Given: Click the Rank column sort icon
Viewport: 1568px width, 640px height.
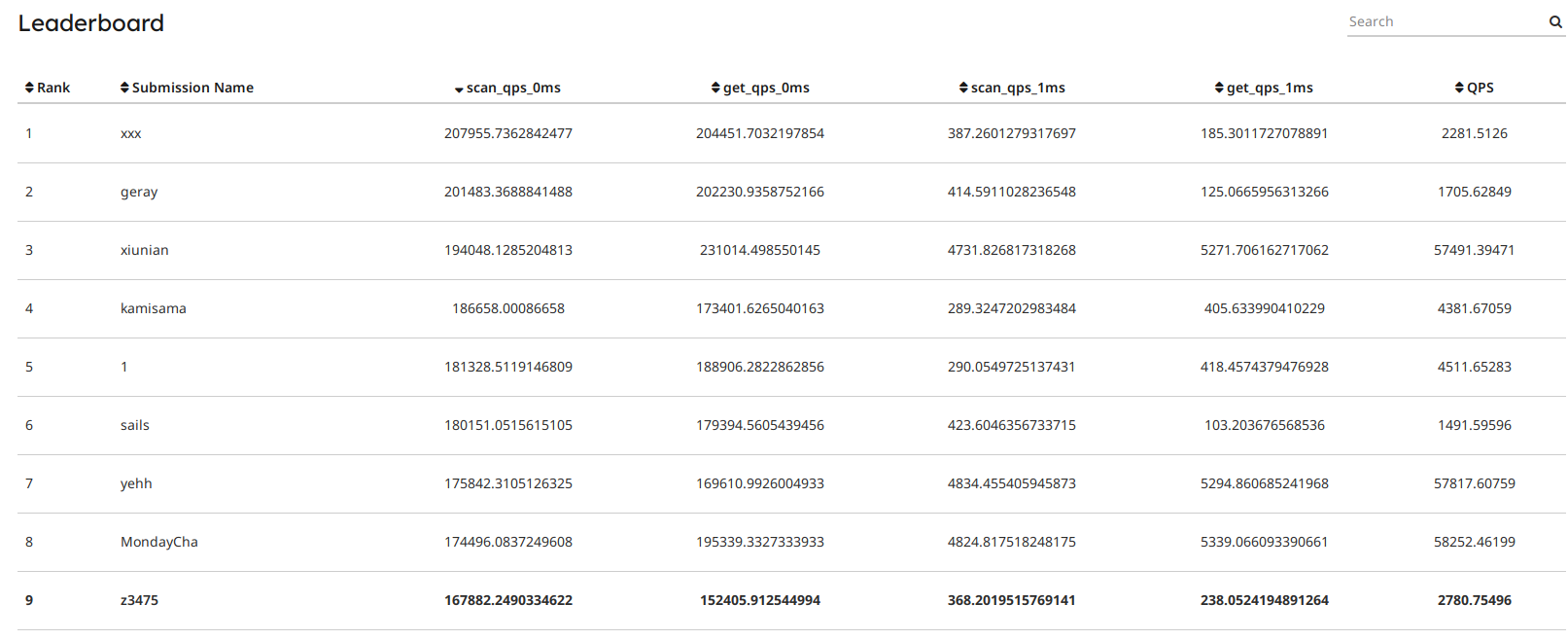Looking at the screenshot, I should (x=30, y=88).
